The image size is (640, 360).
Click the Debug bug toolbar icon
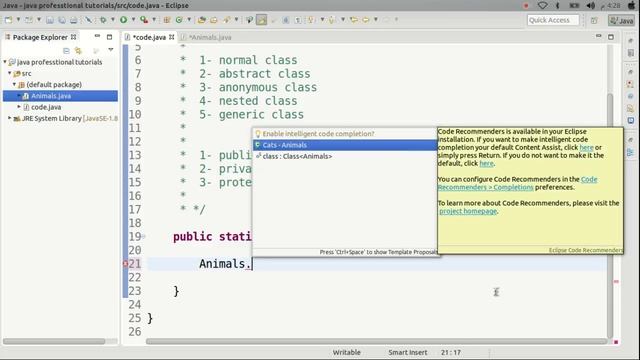click(x=103, y=20)
